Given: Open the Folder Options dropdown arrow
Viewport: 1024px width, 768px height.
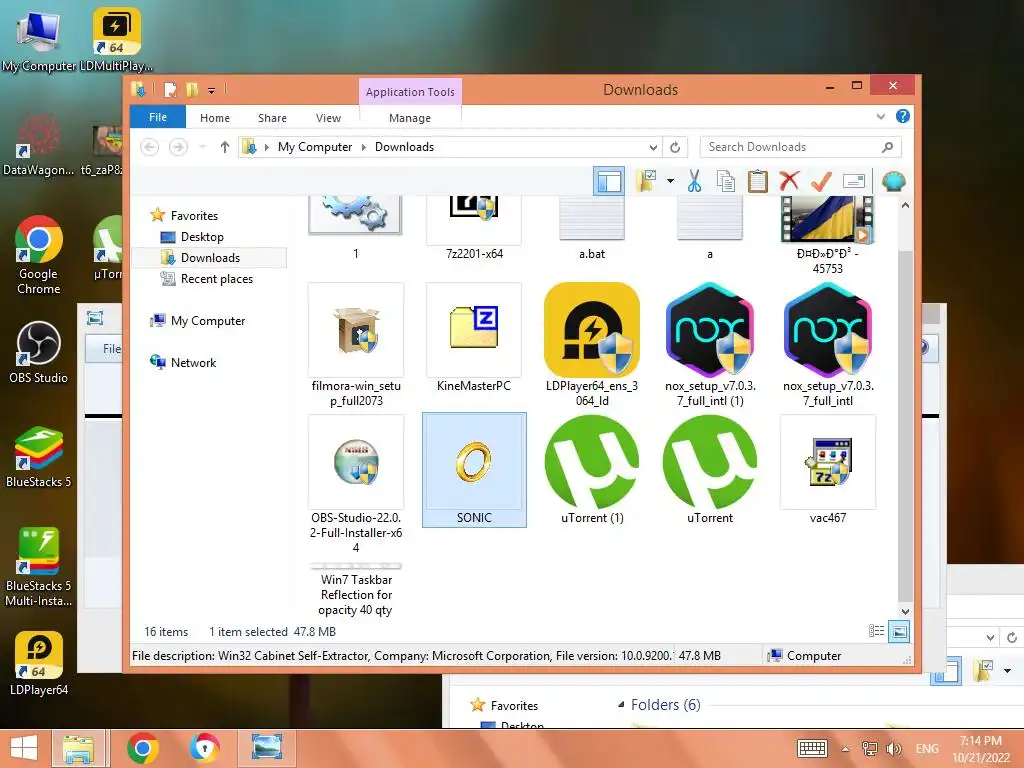Looking at the screenshot, I should tap(671, 181).
